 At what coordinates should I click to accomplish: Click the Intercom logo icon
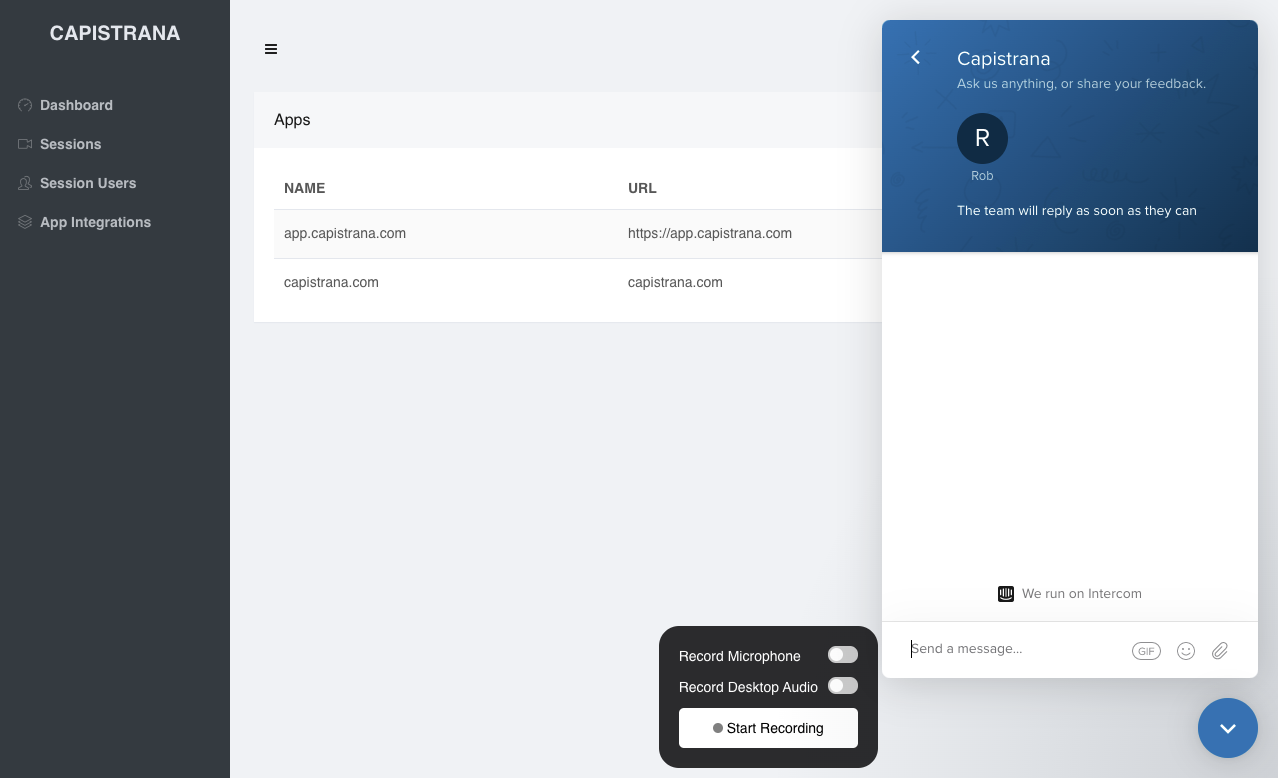click(x=1006, y=593)
